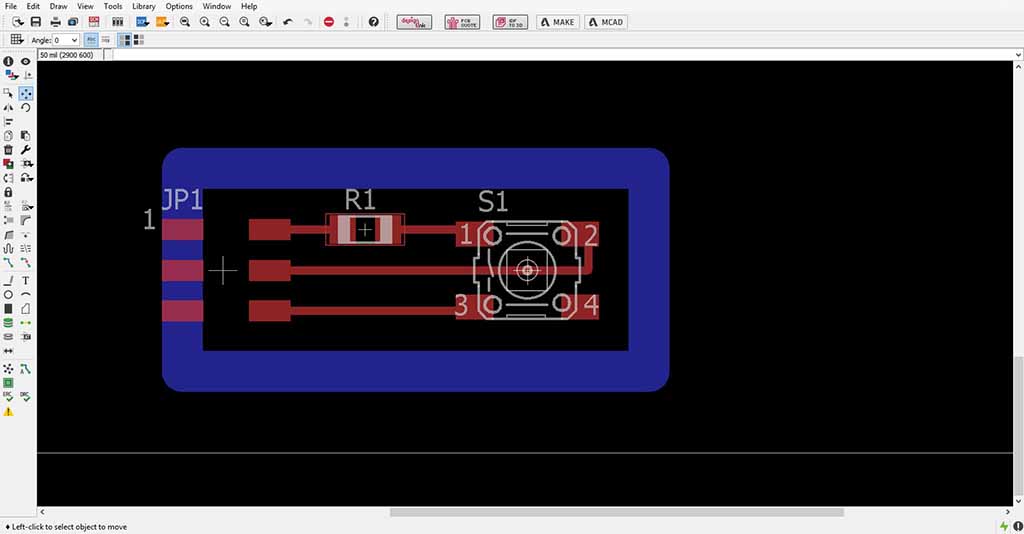The width and height of the screenshot is (1024, 534).
Task: Select the Via tool
Action: (x=8, y=323)
